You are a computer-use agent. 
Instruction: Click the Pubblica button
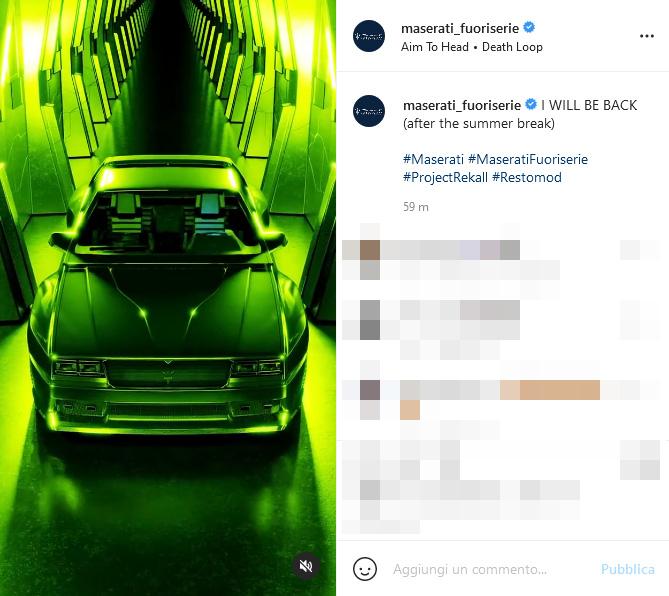coord(628,569)
